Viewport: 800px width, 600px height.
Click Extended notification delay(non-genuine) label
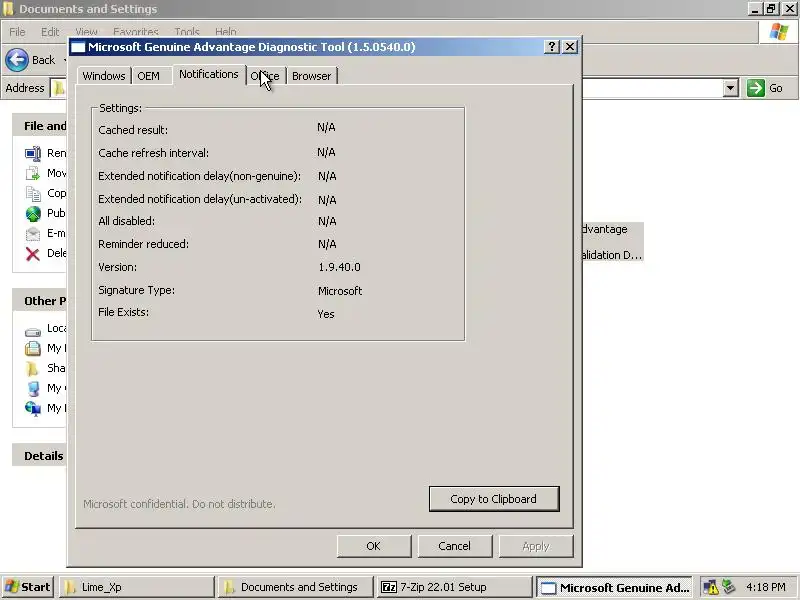tap(199, 176)
